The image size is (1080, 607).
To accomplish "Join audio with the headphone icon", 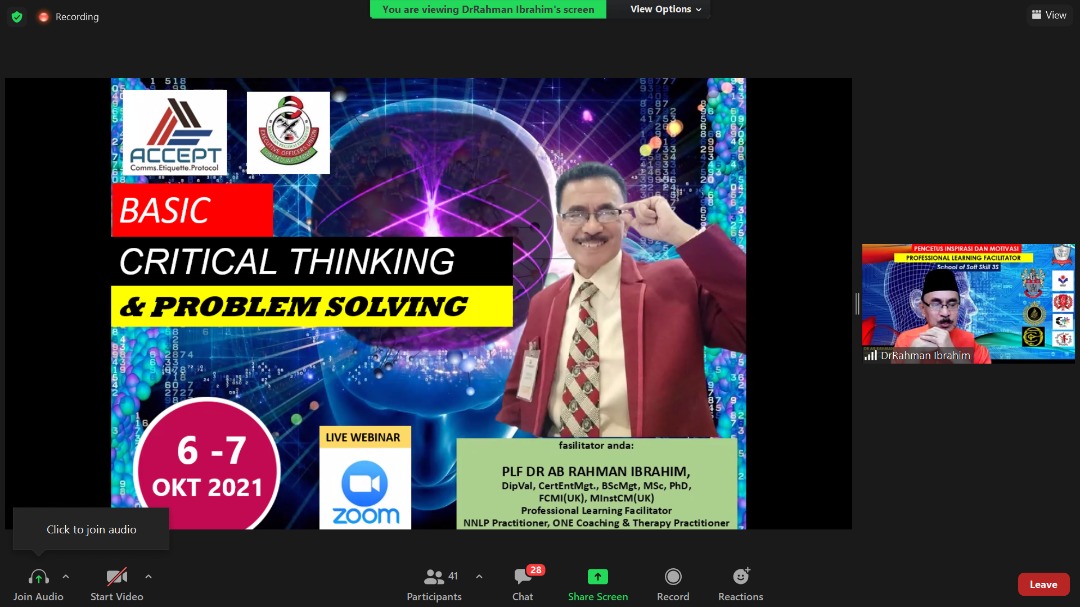I will (x=38, y=577).
